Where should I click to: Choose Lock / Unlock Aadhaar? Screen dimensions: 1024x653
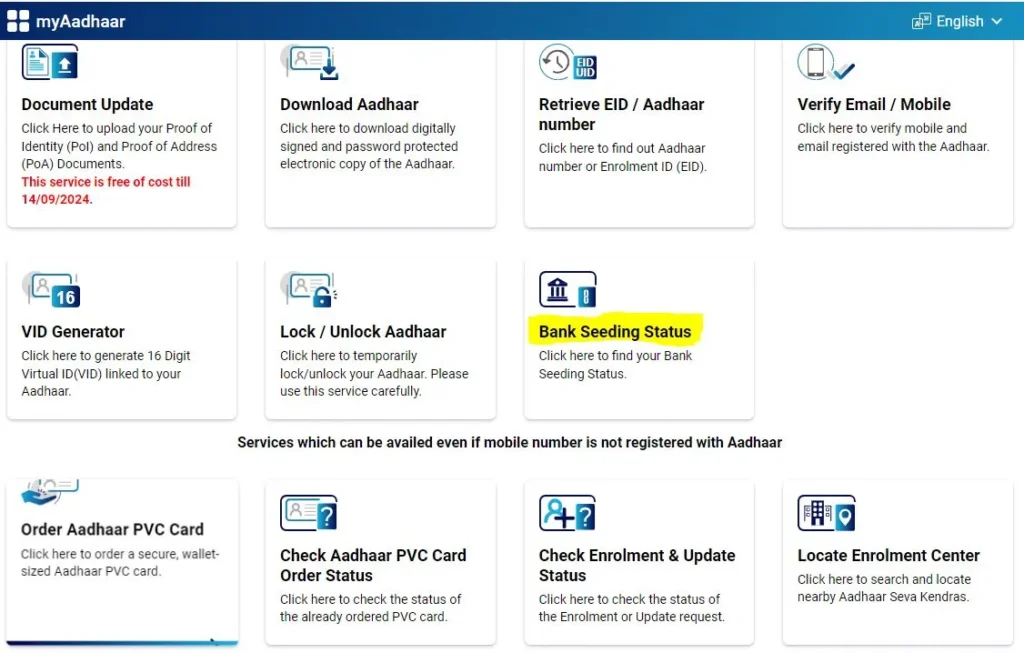(x=363, y=332)
